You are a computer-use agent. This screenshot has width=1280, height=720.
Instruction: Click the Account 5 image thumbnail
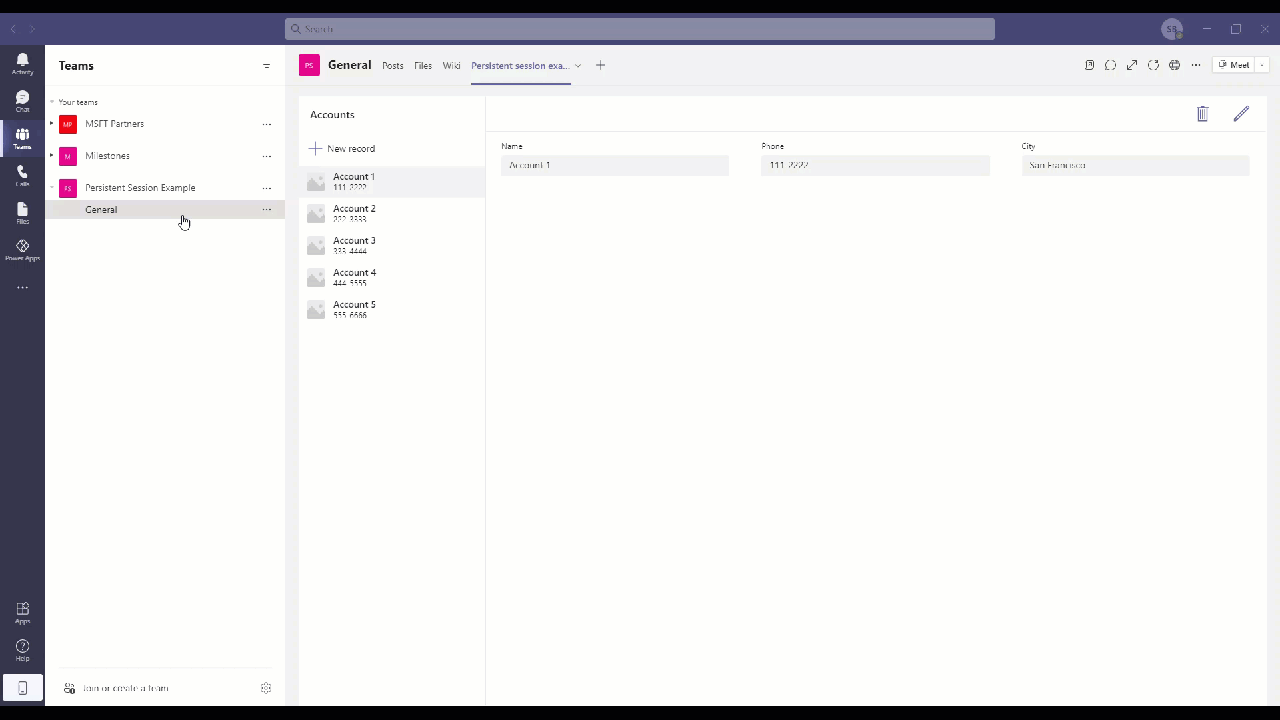pyautogui.click(x=316, y=310)
